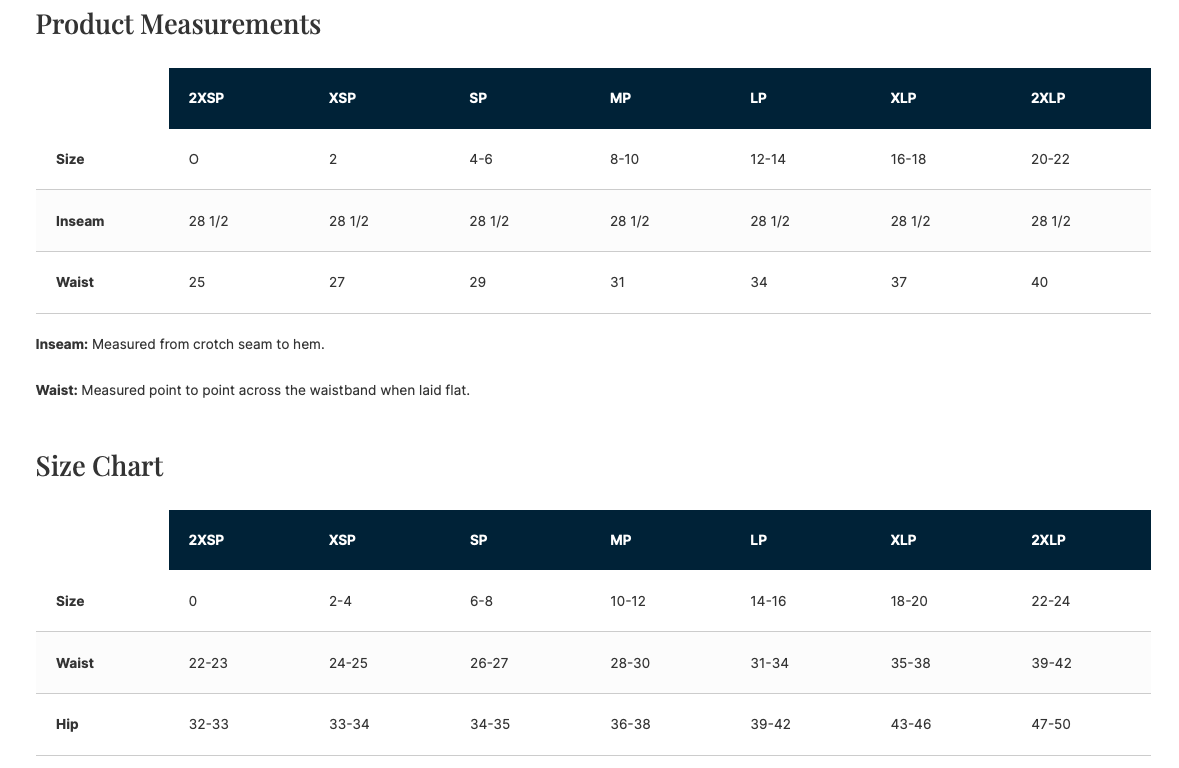Click the Size Chart heading

(99, 466)
